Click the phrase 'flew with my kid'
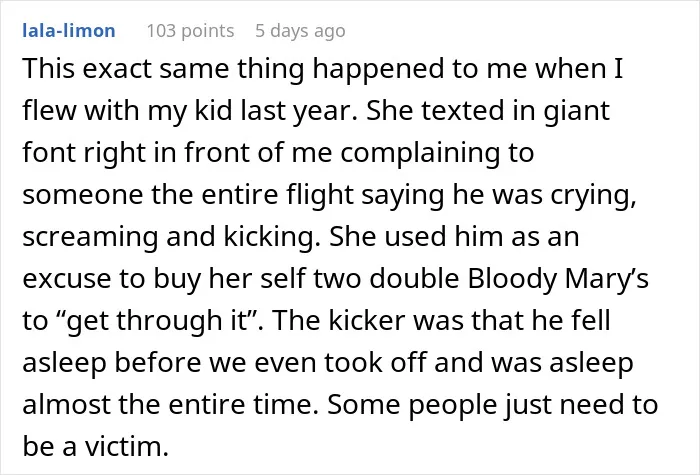The width and height of the screenshot is (700, 475). tap(127, 111)
